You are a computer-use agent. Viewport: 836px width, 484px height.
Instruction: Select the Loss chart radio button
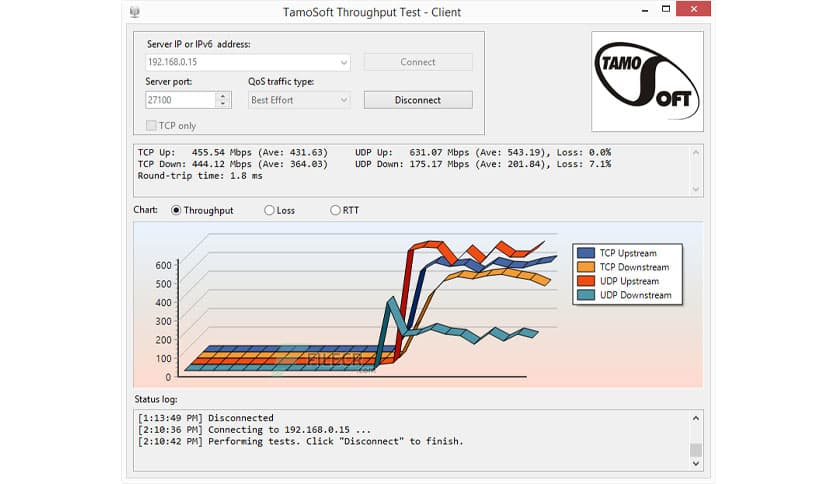pos(269,210)
